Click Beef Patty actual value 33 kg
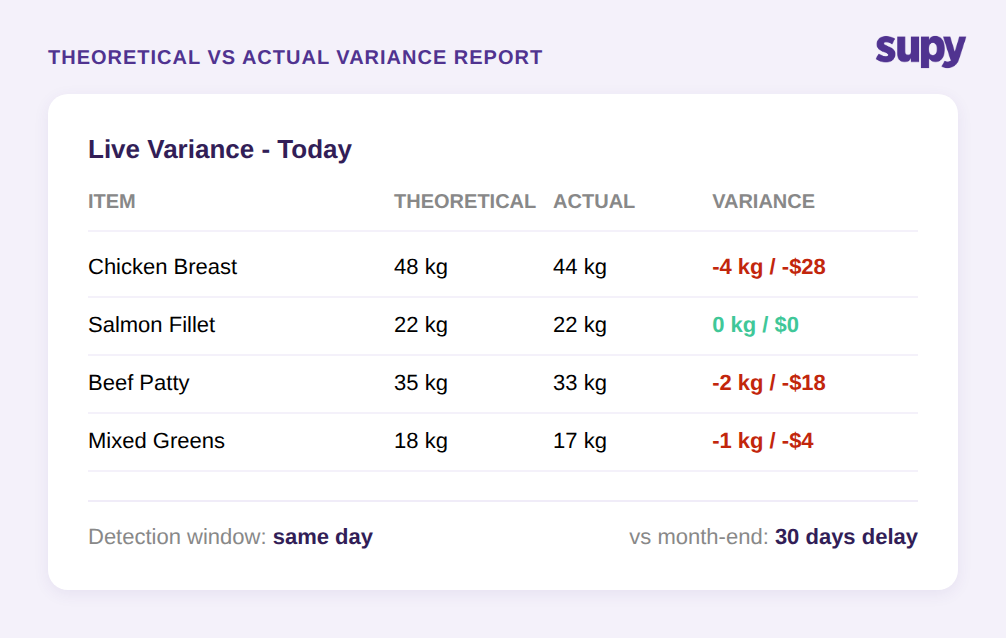Viewport: 1006px width, 638px height. click(580, 383)
